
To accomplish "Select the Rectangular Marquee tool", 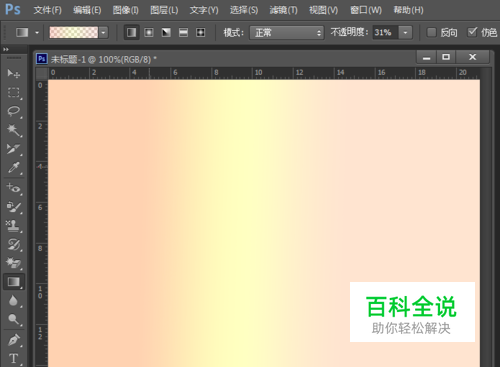I will [x=14, y=92].
